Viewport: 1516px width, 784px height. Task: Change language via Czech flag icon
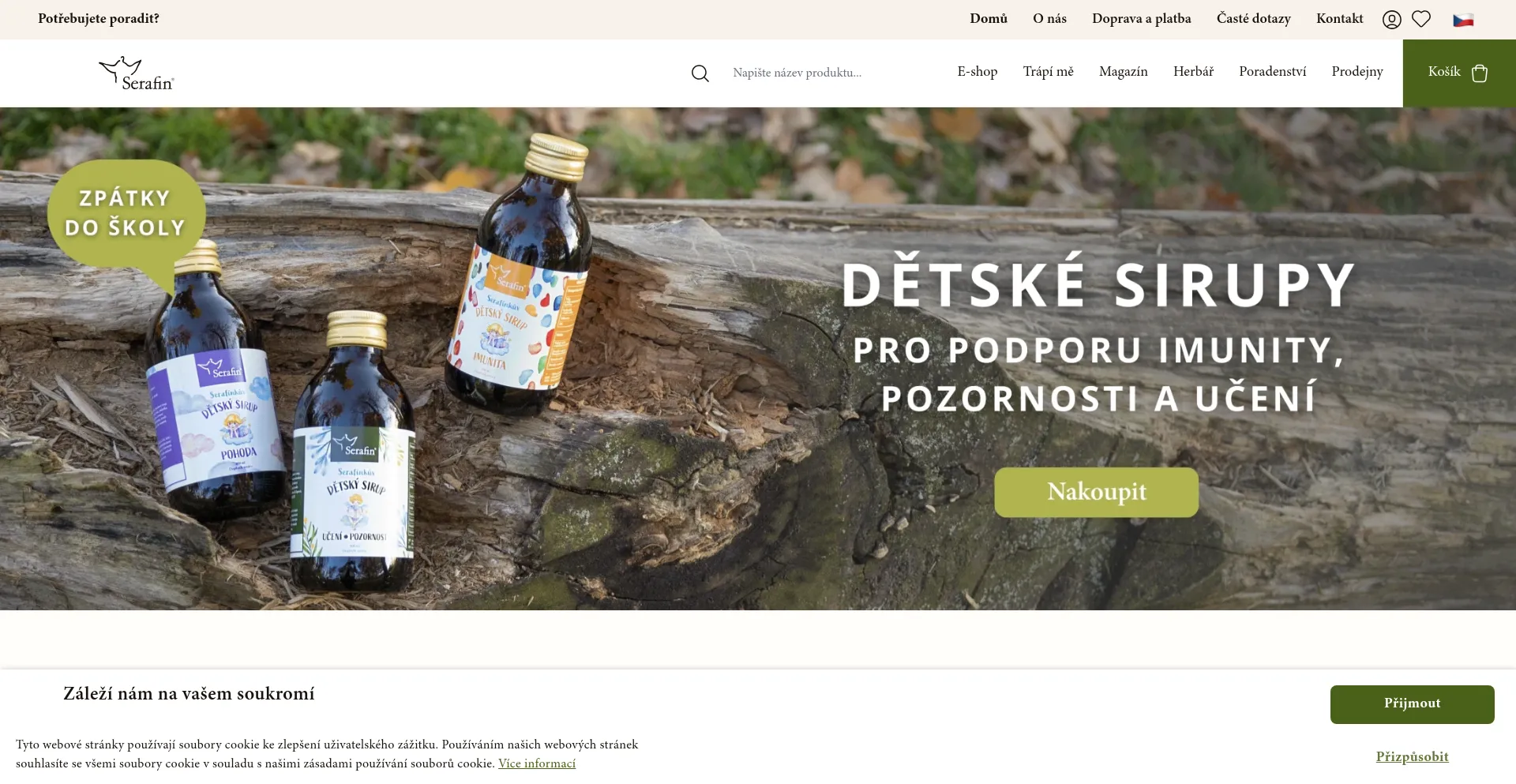click(x=1463, y=20)
